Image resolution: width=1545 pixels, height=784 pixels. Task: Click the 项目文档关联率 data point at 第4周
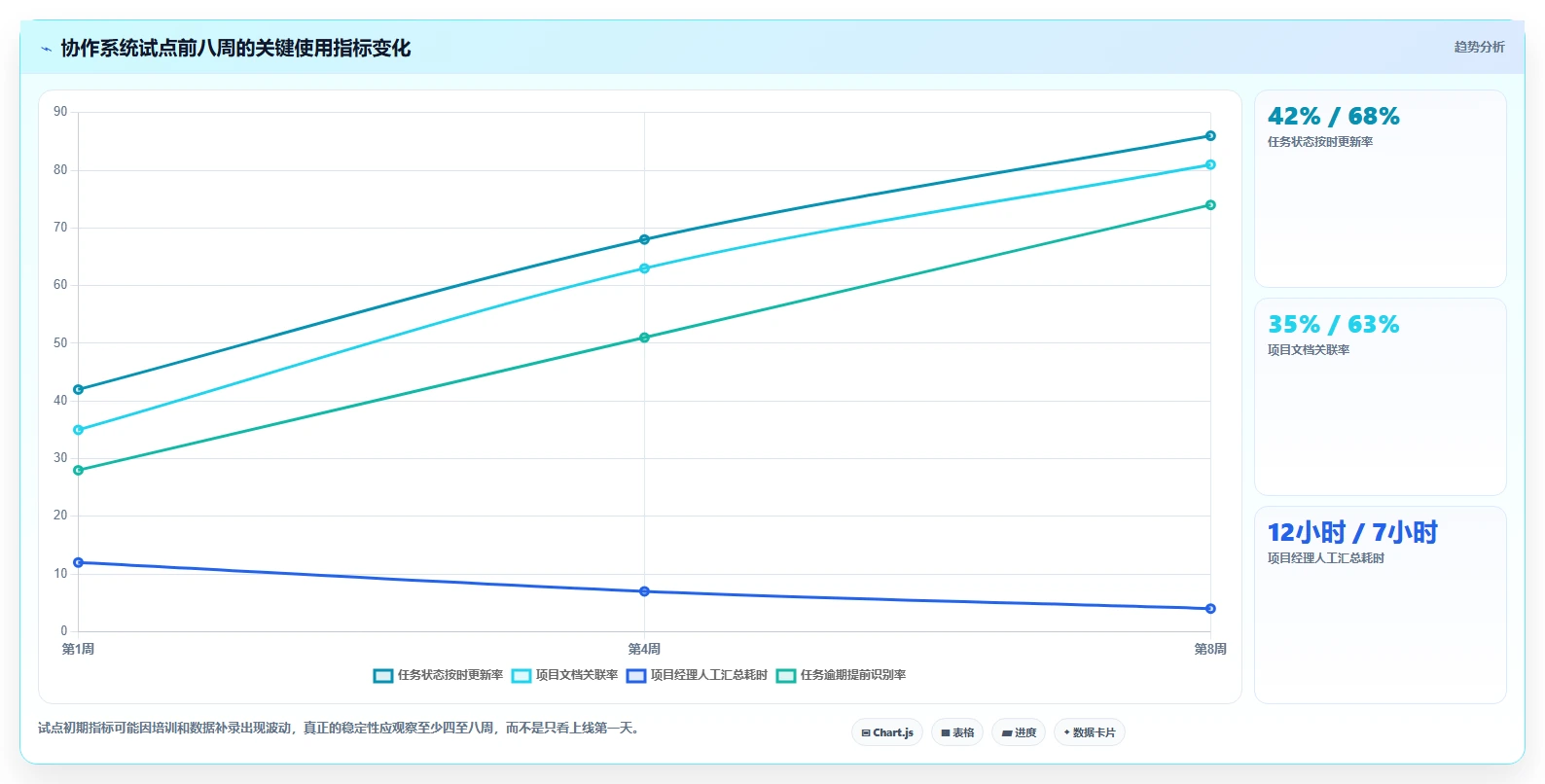pos(644,268)
